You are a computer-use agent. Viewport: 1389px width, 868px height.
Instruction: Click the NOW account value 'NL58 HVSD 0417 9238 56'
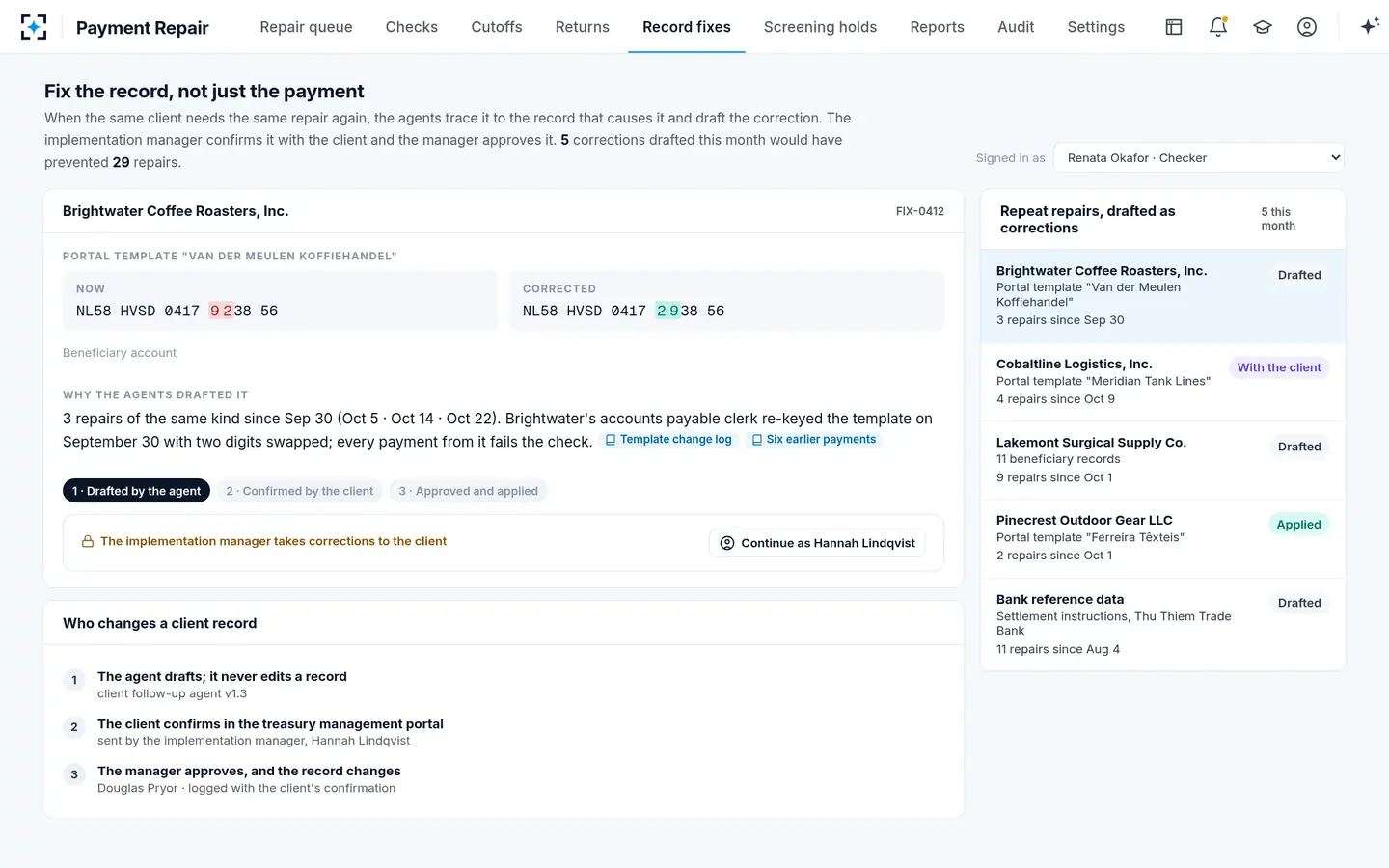pos(177,311)
